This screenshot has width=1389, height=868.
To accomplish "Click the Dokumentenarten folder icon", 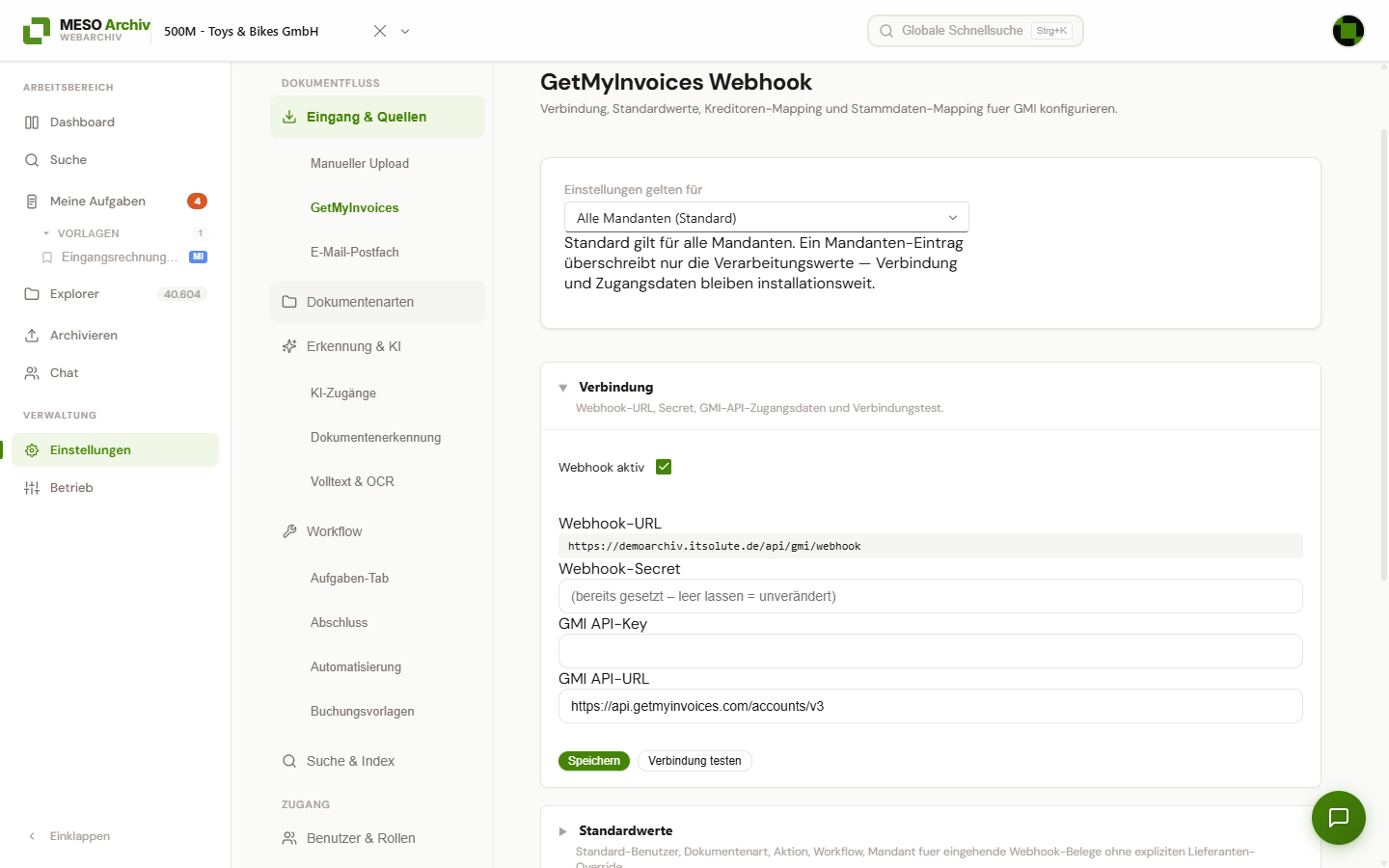I will tap(289, 302).
